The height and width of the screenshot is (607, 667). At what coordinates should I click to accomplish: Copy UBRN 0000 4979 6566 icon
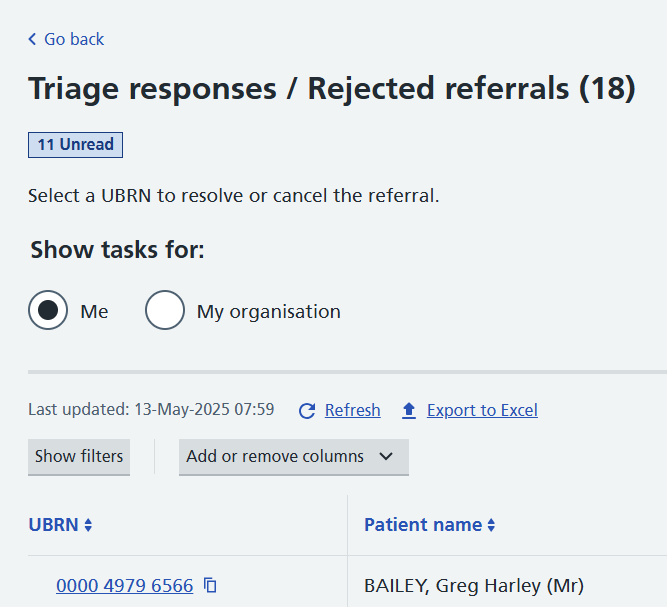[210, 585]
